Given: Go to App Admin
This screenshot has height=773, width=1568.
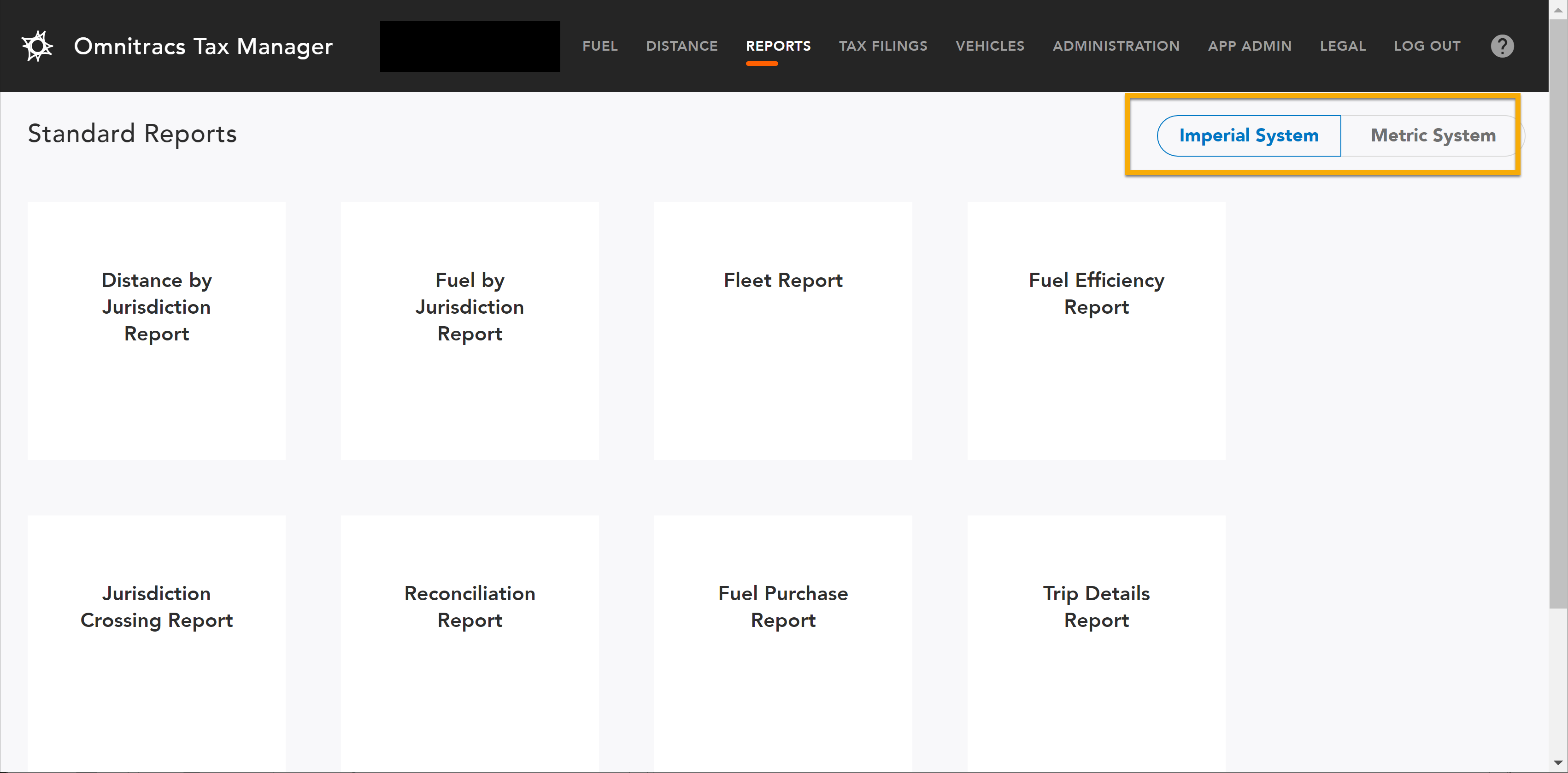Looking at the screenshot, I should [x=1249, y=46].
